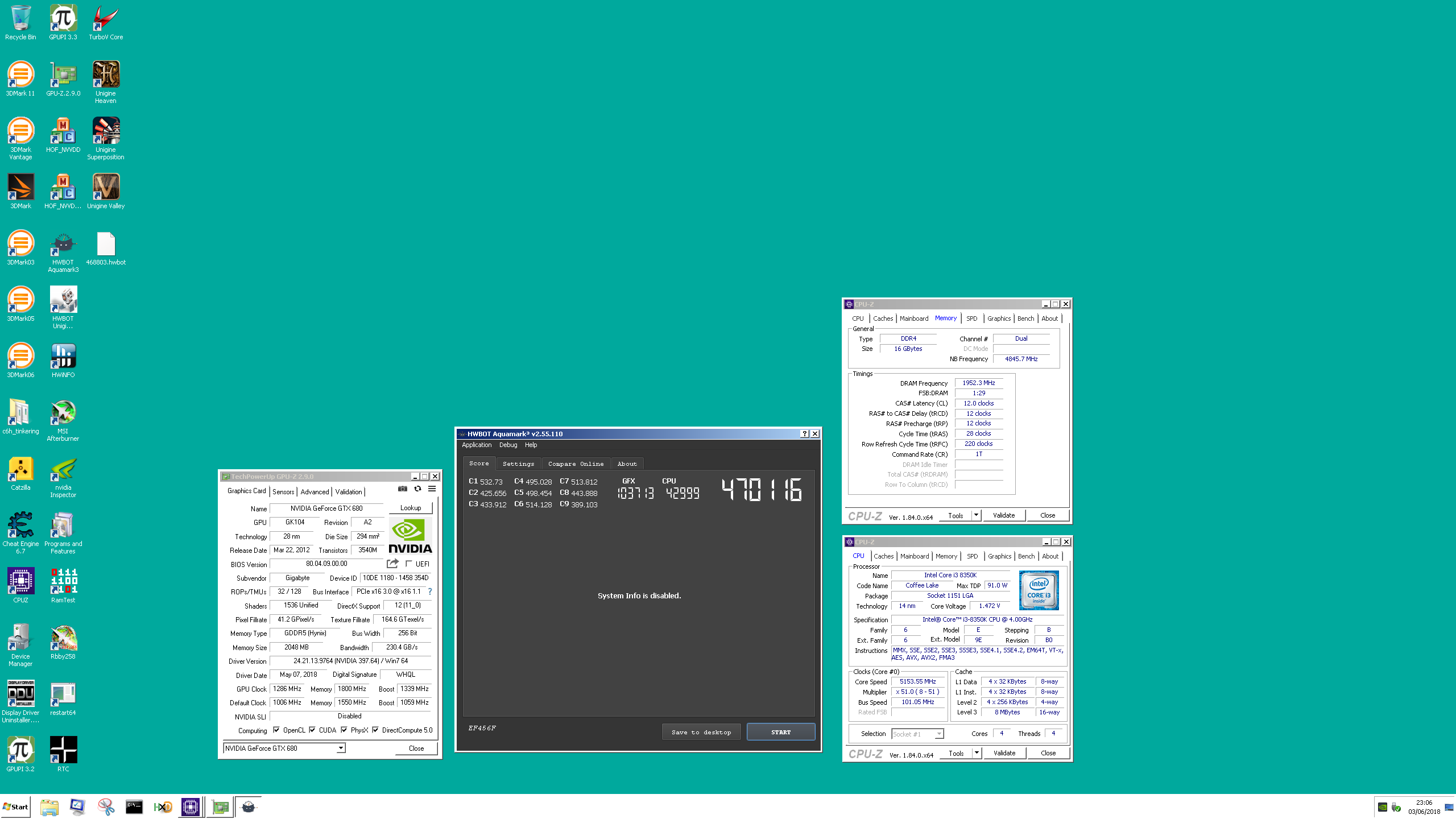This screenshot has width=1456, height=819.
Task: Open Mainboard tab in CPU-Z CPU window
Action: point(915,556)
